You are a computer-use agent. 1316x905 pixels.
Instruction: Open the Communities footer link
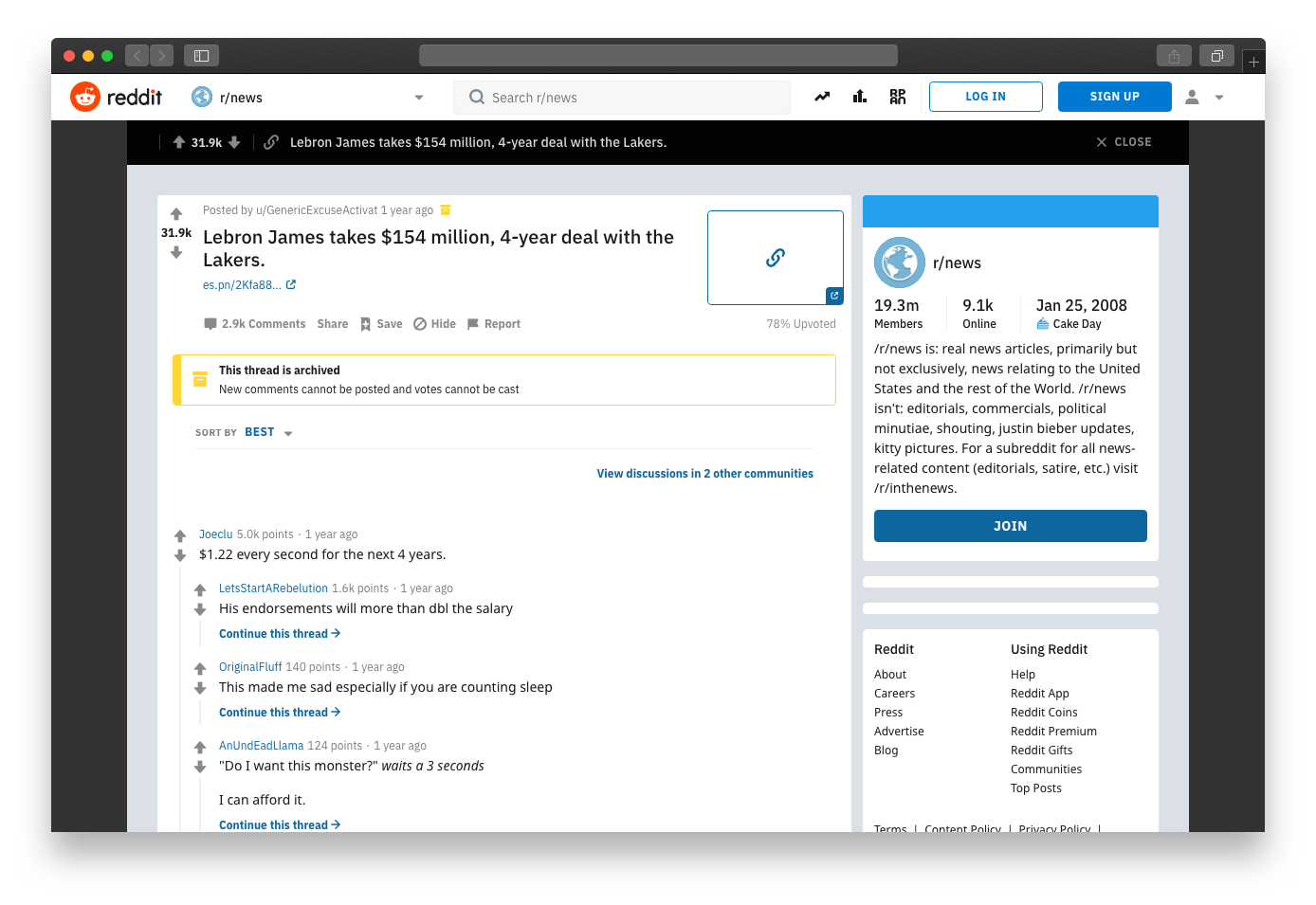tap(1046, 769)
